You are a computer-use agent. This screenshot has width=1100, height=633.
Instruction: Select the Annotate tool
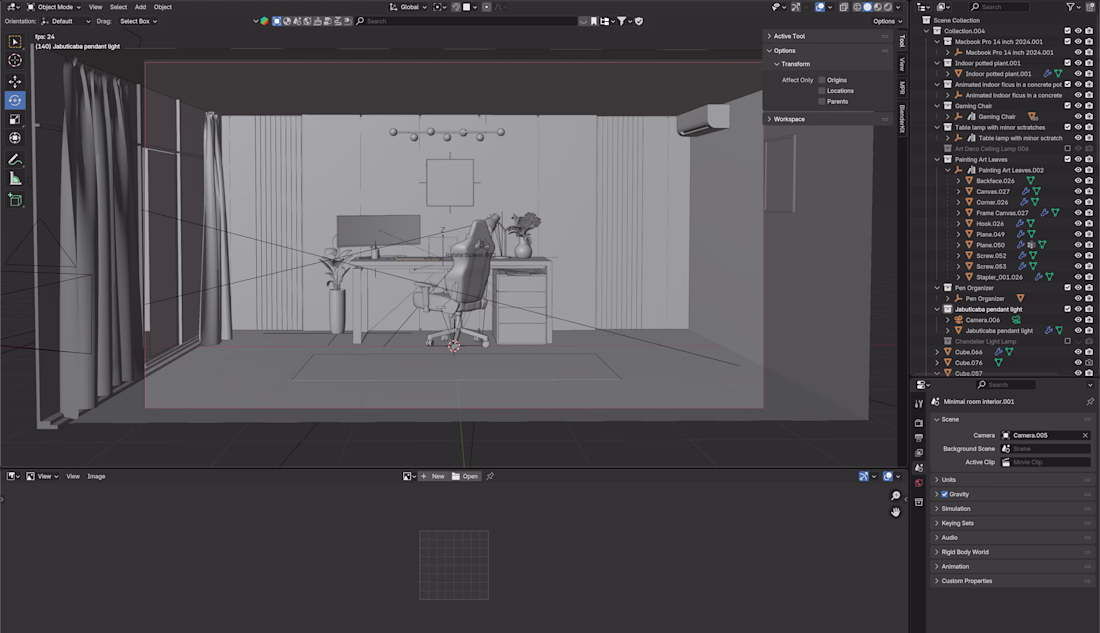click(x=15, y=160)
